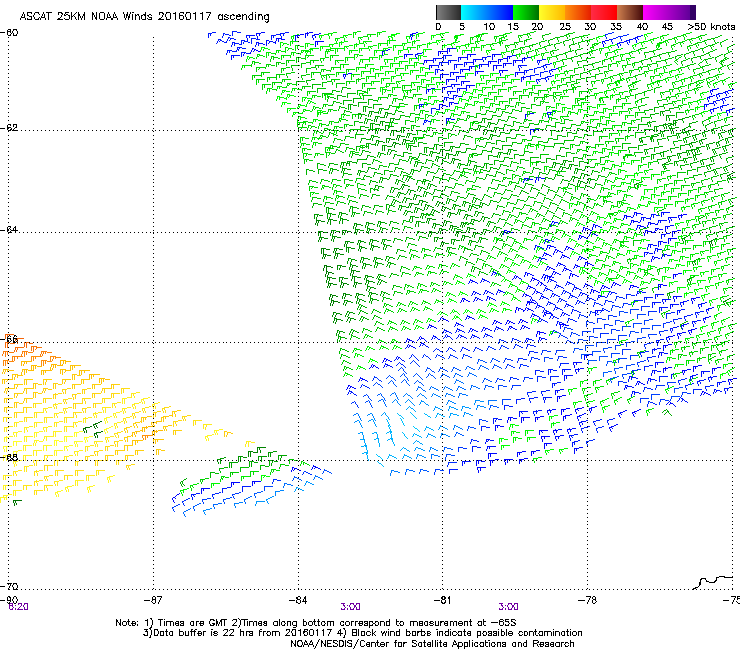Click the '-81' longitude axis label
The image size is (740, 650).
442,599
